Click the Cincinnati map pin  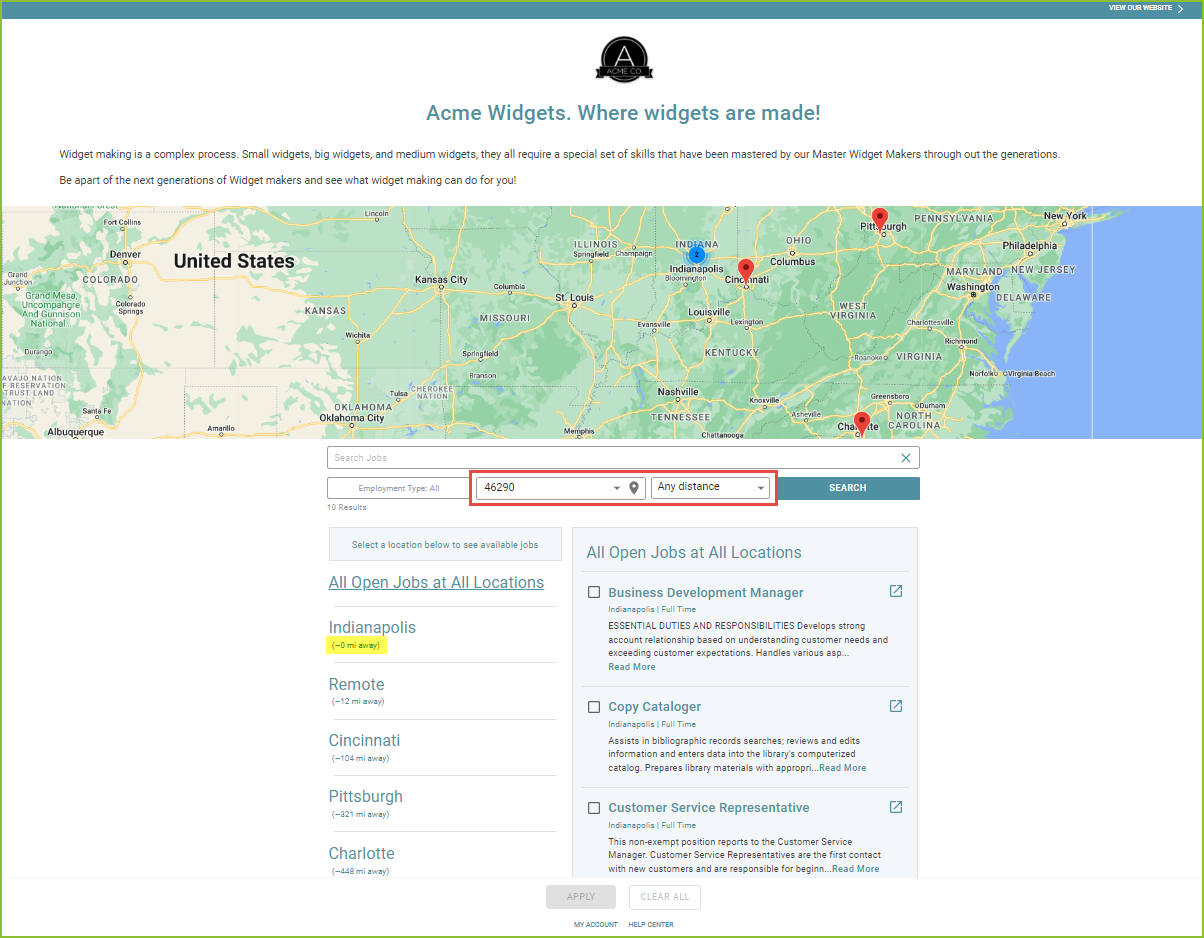point(745,271)
